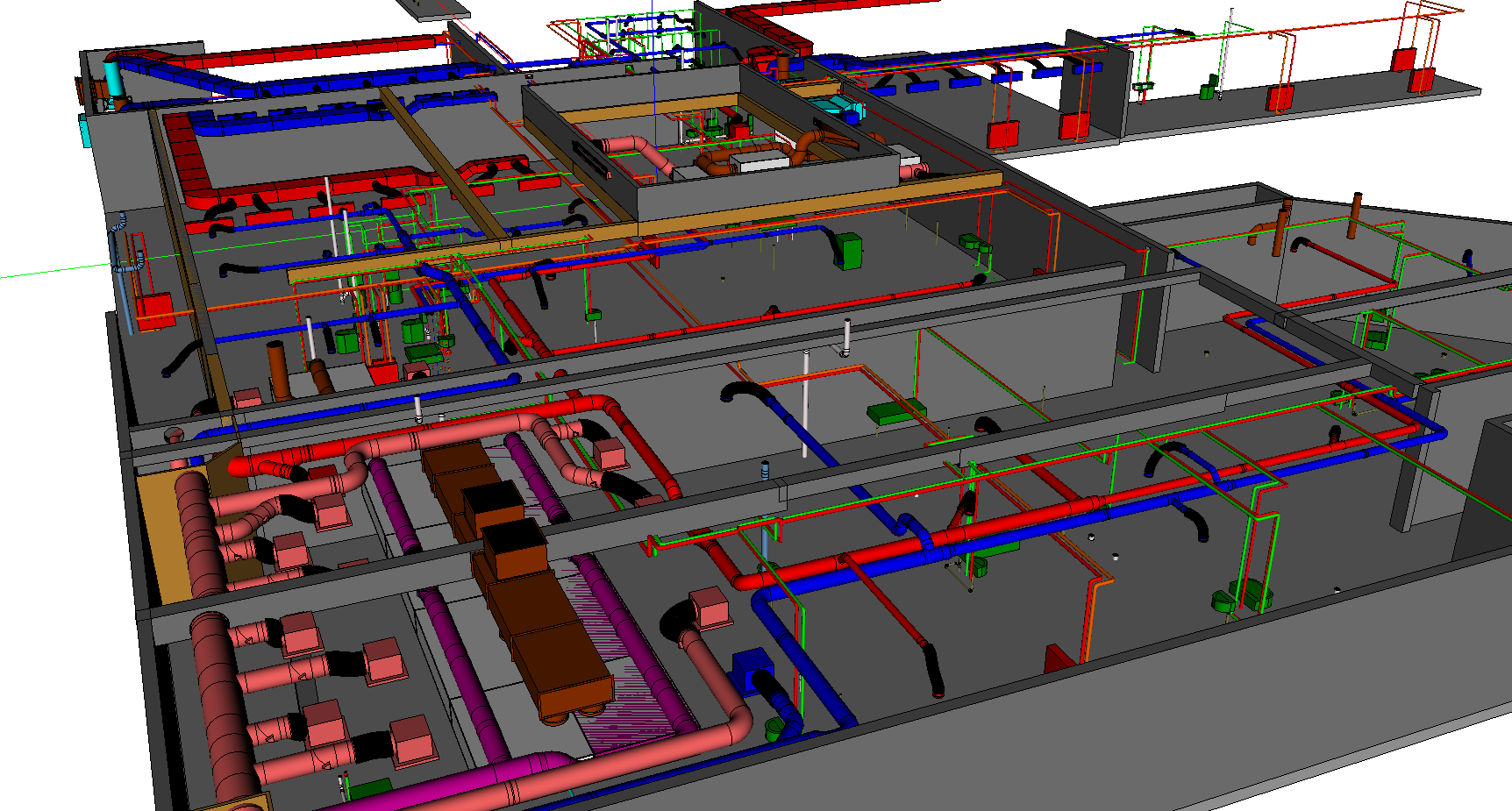This screenshot has height=811, width=1512.
Task: Select the white-grey unit inside the raised enclosure
Action: [760, 160]
